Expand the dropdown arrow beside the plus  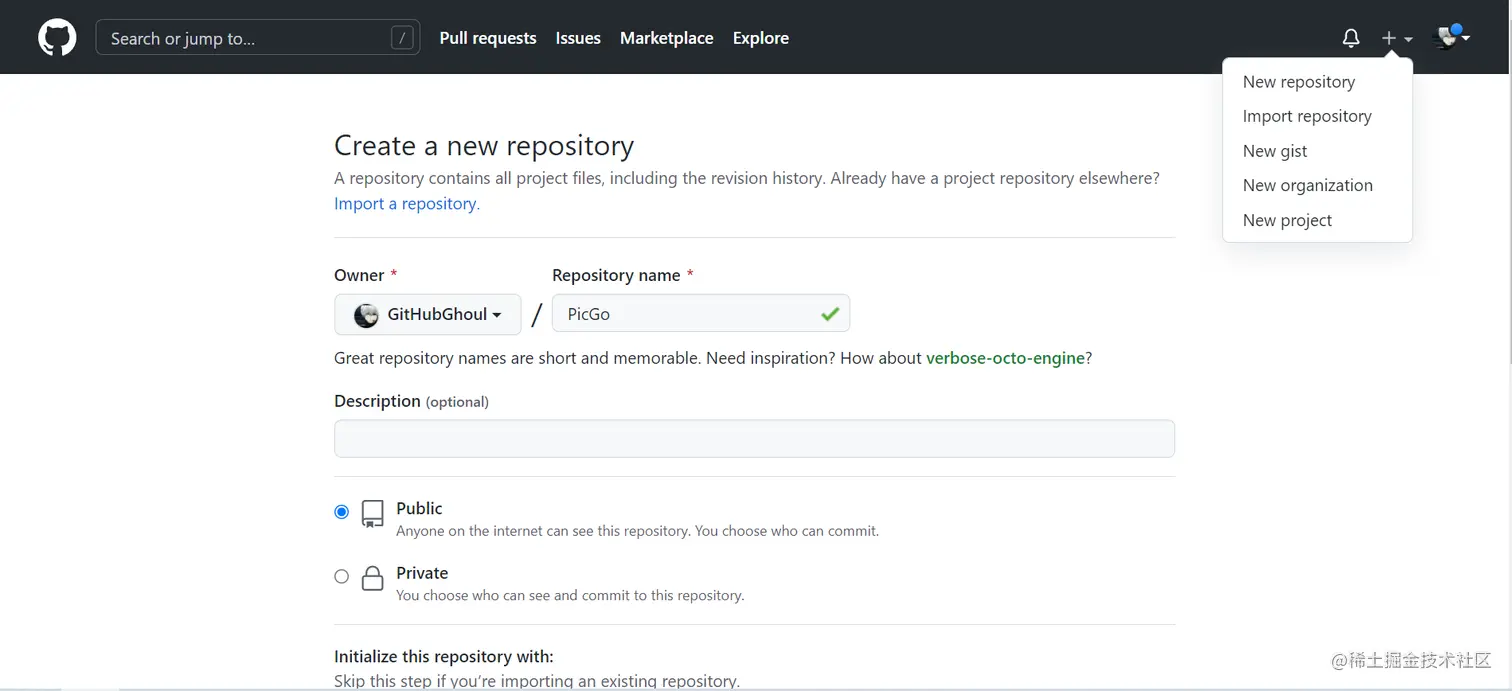pyautogui.click(x=1409, y=39)
